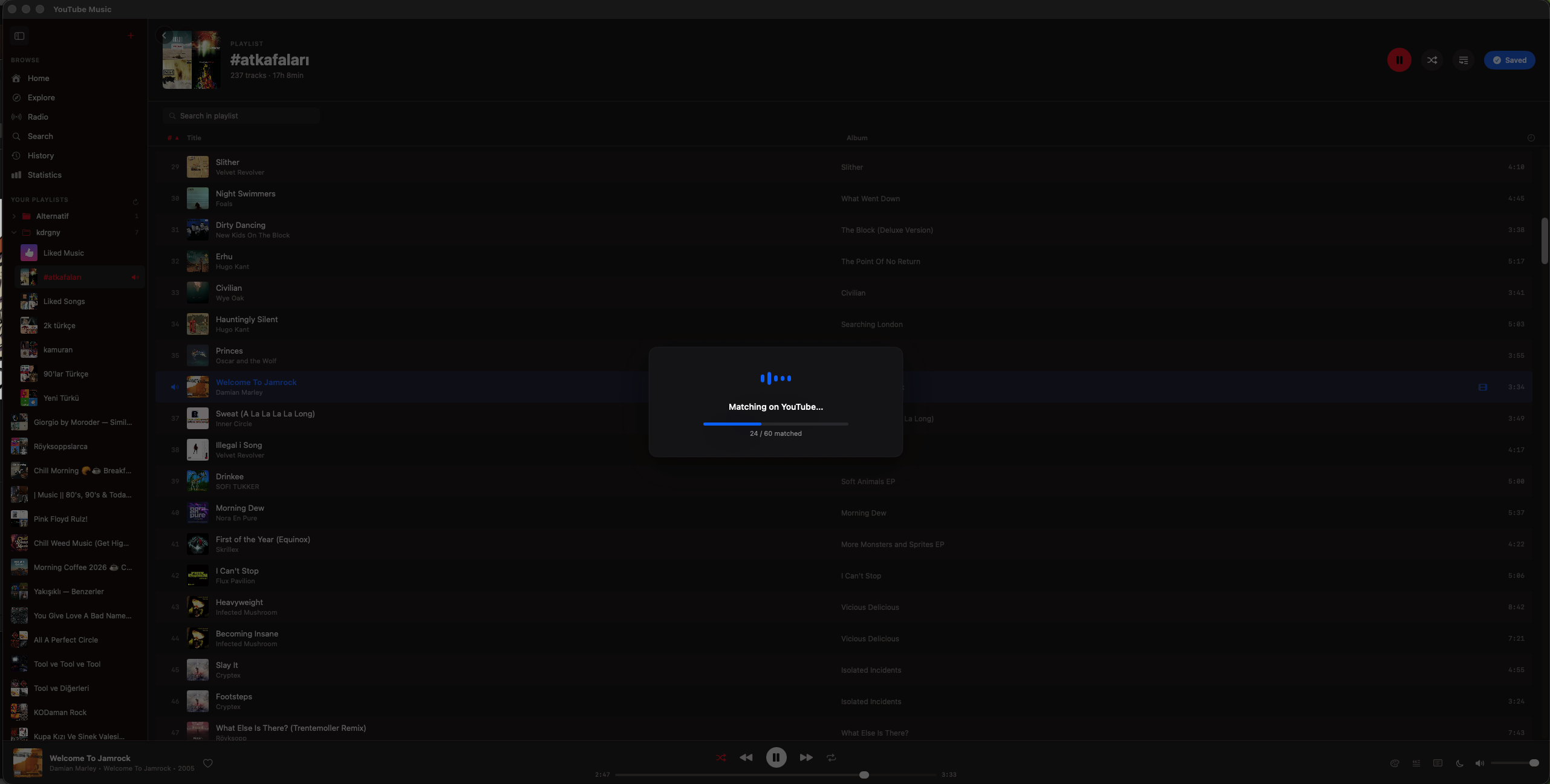Open the Vicious Delicious album for Becoming Insane
This screenshot has width=1550, height=784.
(x=870, y=638)
